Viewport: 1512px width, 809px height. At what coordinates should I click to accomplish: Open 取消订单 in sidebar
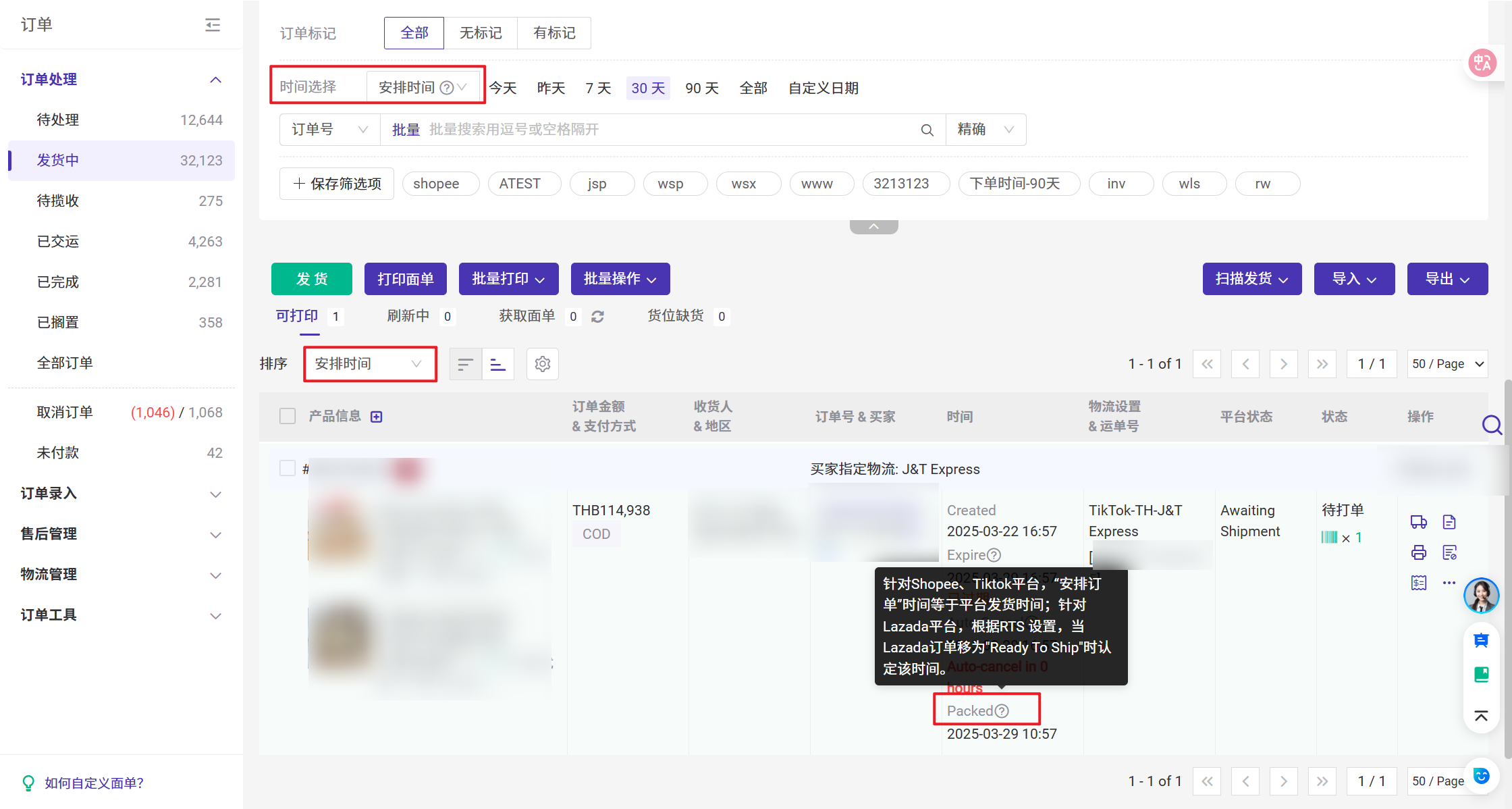click(122, 413)
